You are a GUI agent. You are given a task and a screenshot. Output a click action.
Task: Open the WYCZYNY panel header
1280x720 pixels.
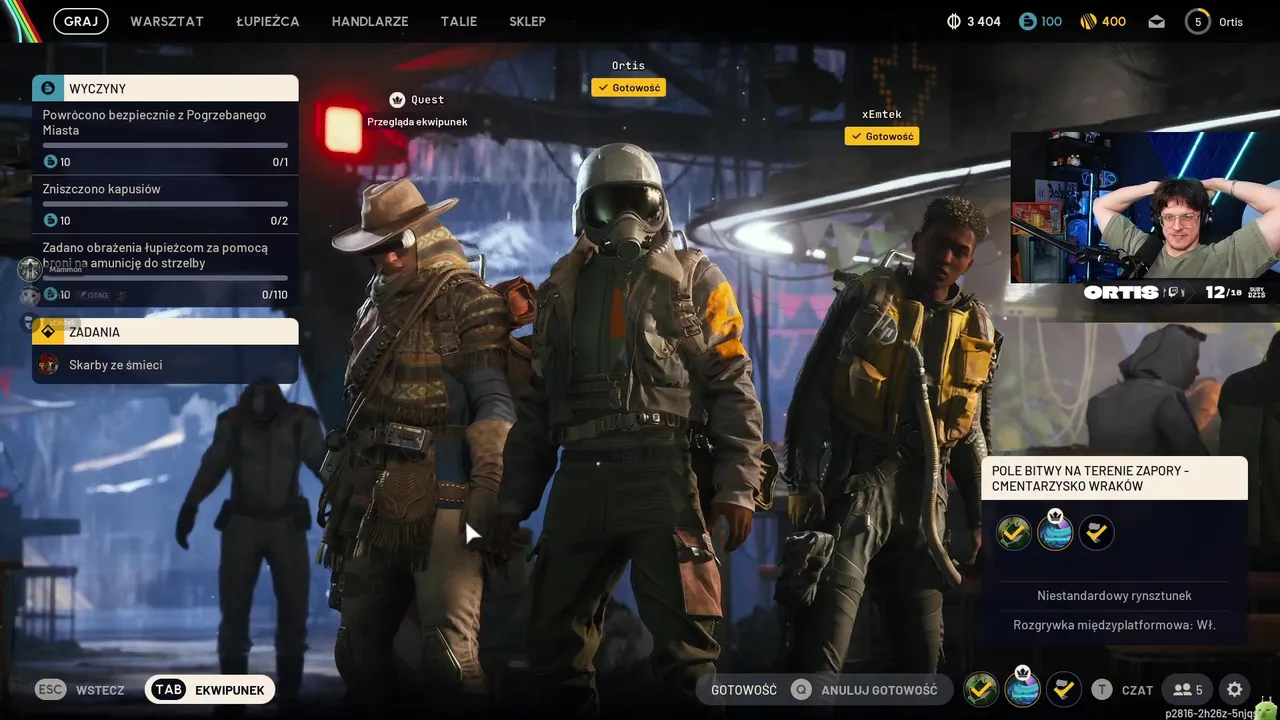(165, 88)
